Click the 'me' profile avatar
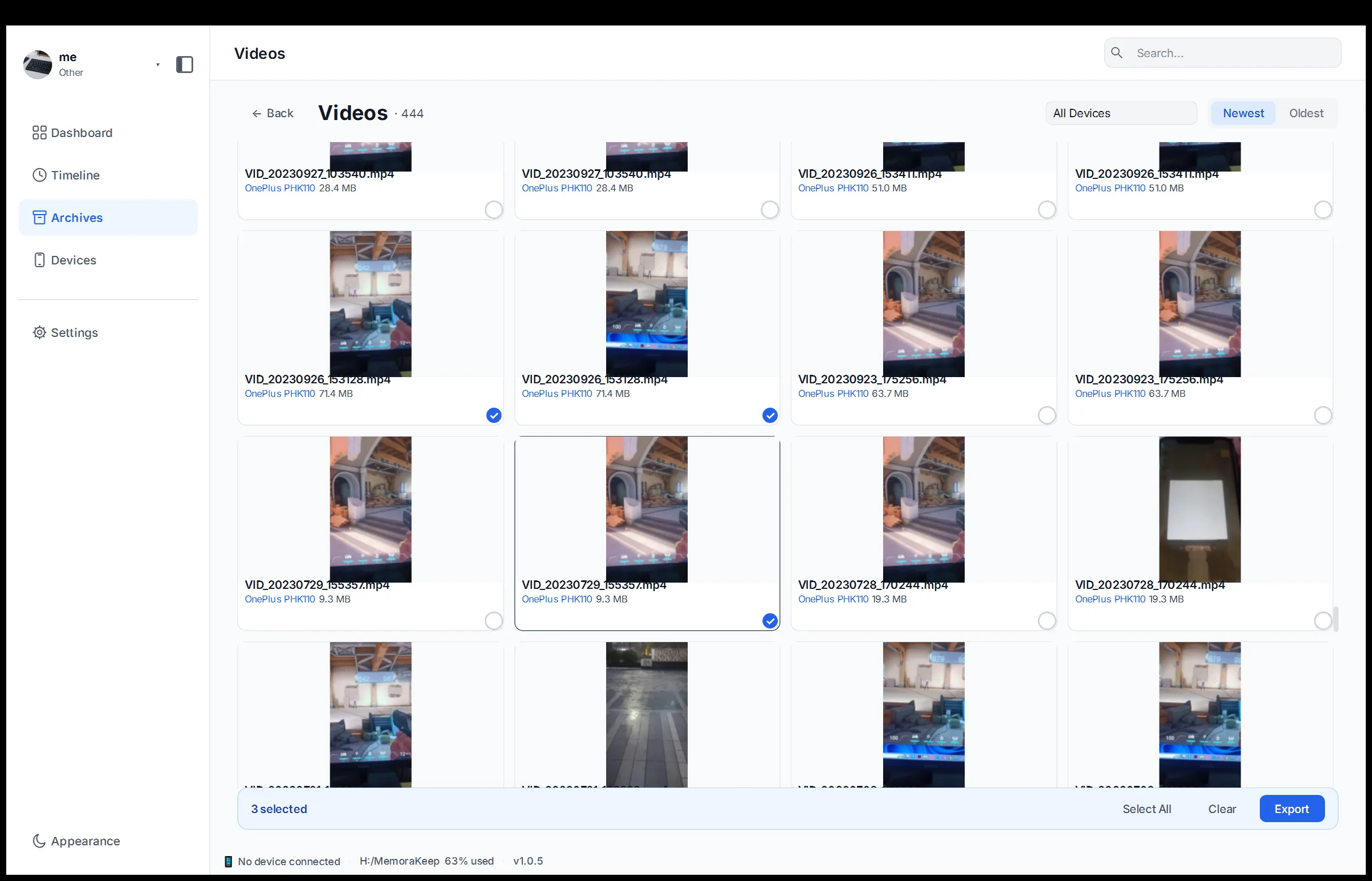Screen dimensions: 1372x881 [38, 65]
